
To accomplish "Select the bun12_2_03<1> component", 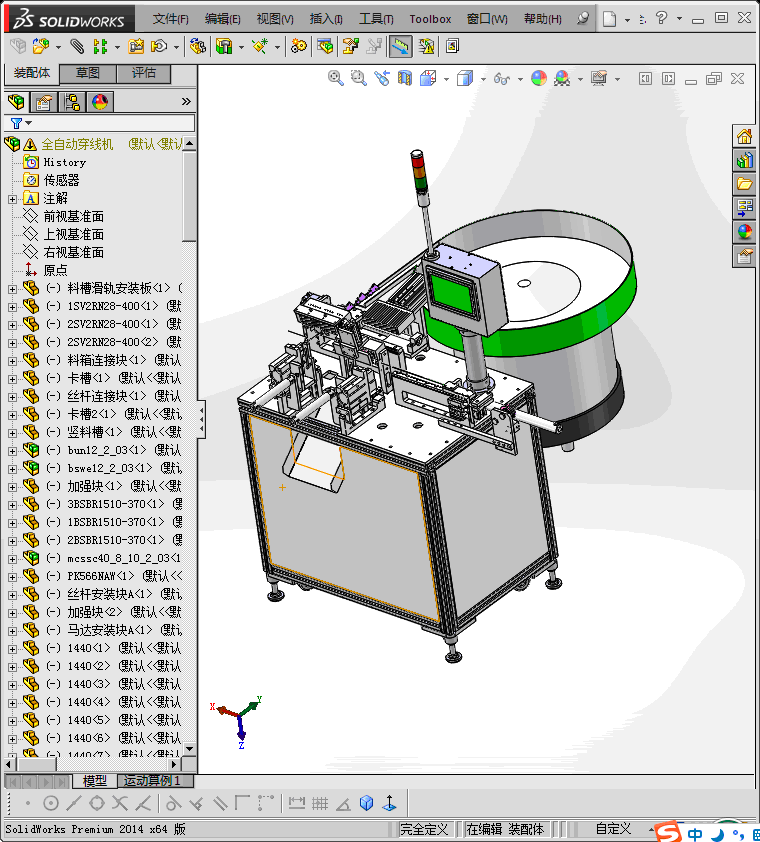I will pos(106,450).
